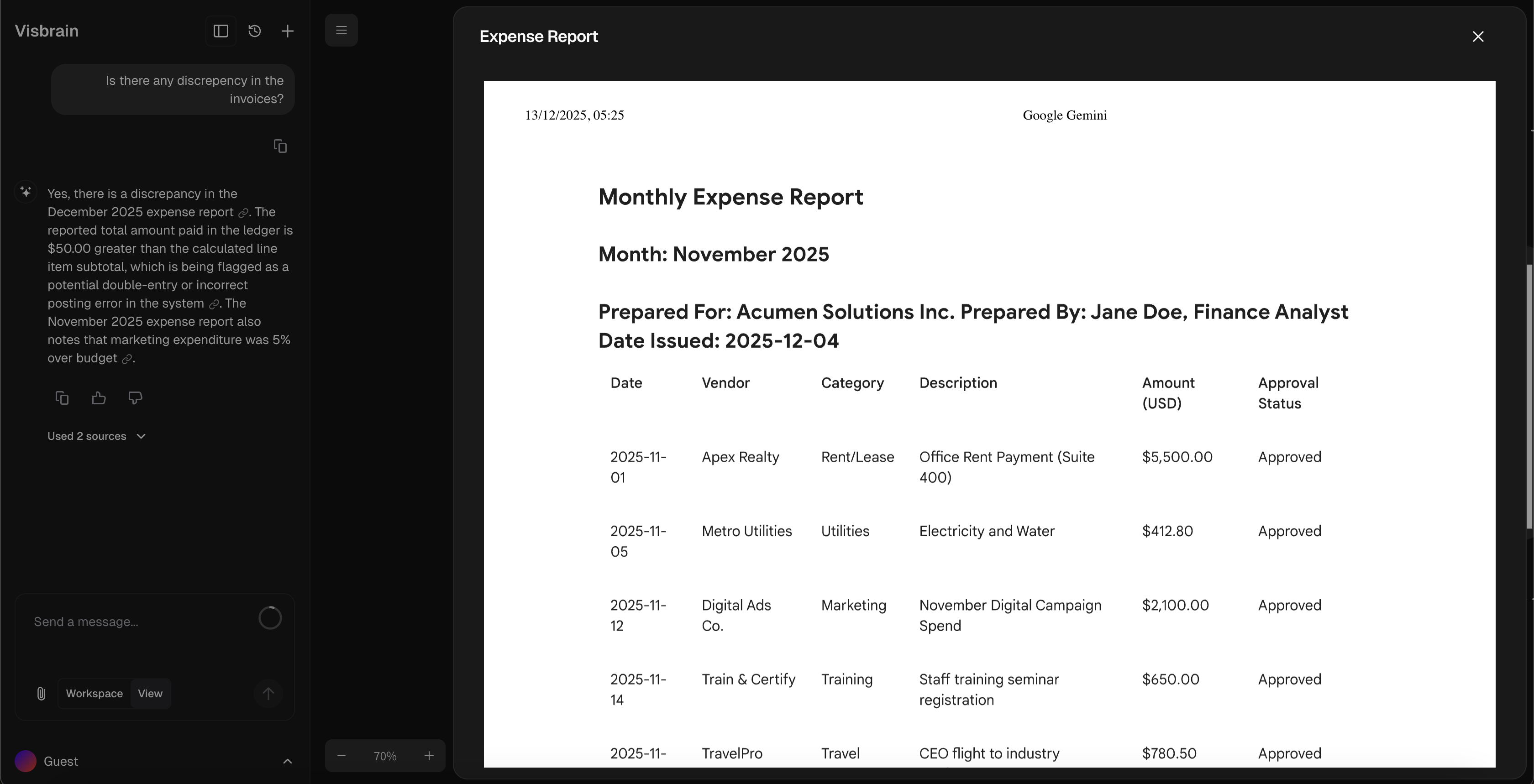Toggle the sidebar panel icon

point(221,31)
